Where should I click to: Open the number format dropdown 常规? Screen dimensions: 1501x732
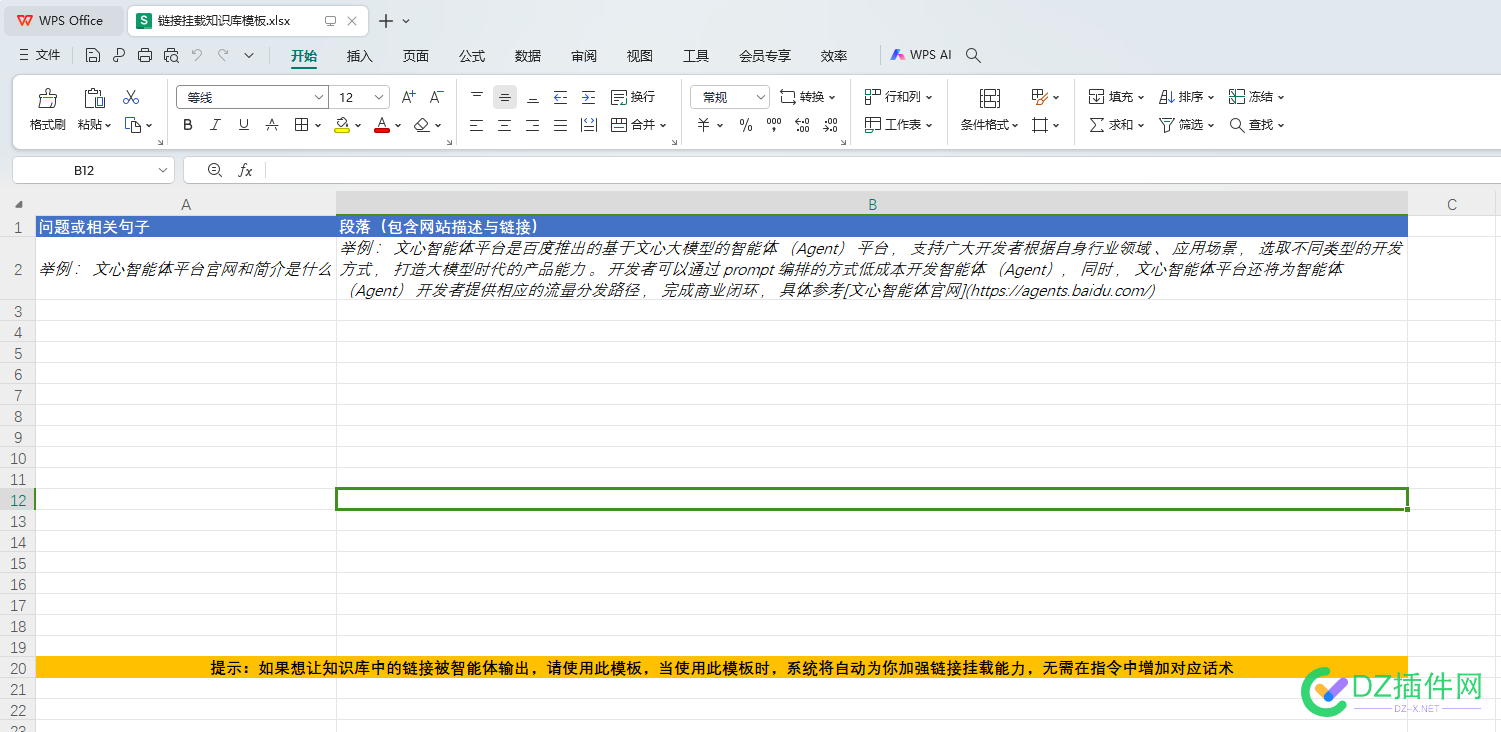click(x=760, y=97)
